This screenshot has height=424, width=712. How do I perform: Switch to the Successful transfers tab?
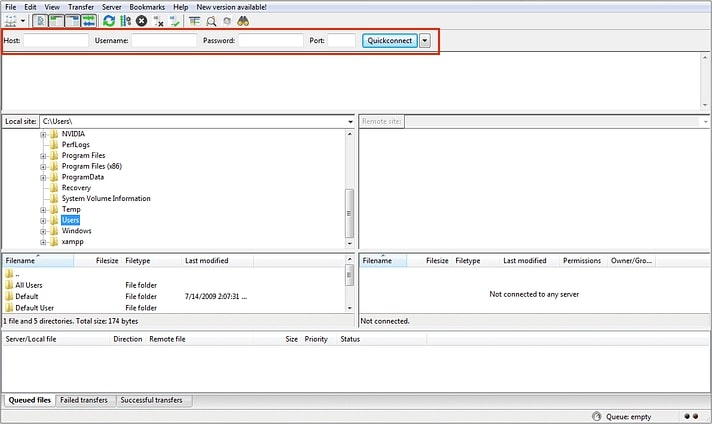(152, 400)
